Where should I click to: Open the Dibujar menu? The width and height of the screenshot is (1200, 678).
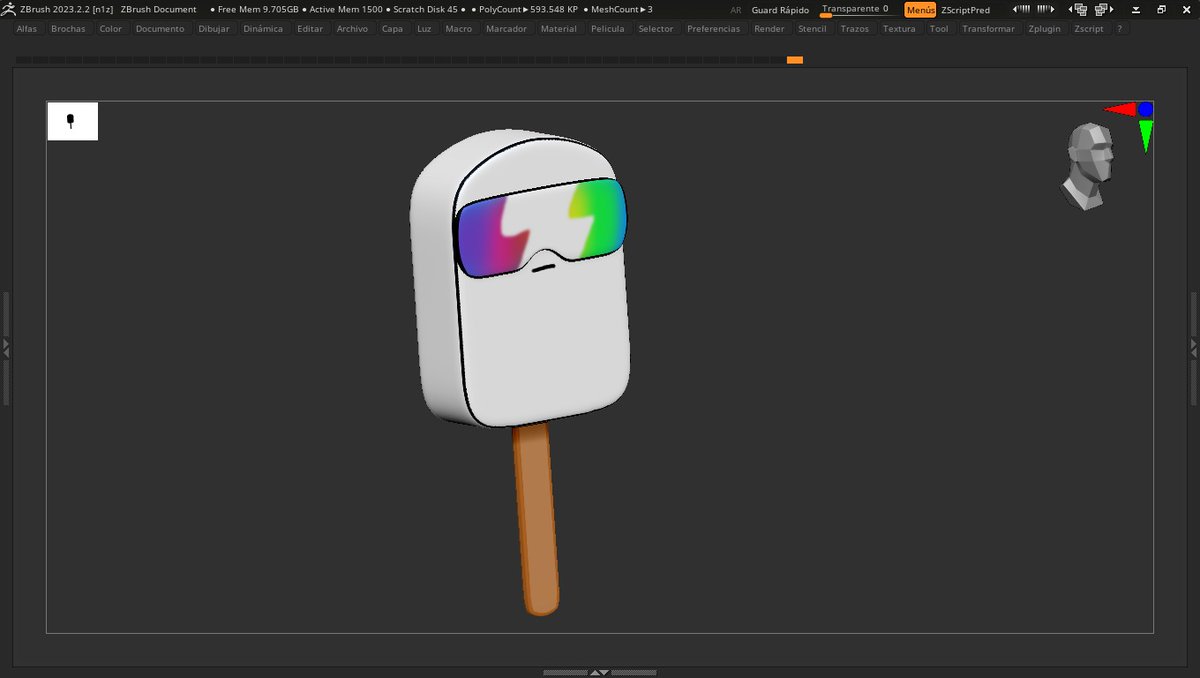(x=214, y=29)
